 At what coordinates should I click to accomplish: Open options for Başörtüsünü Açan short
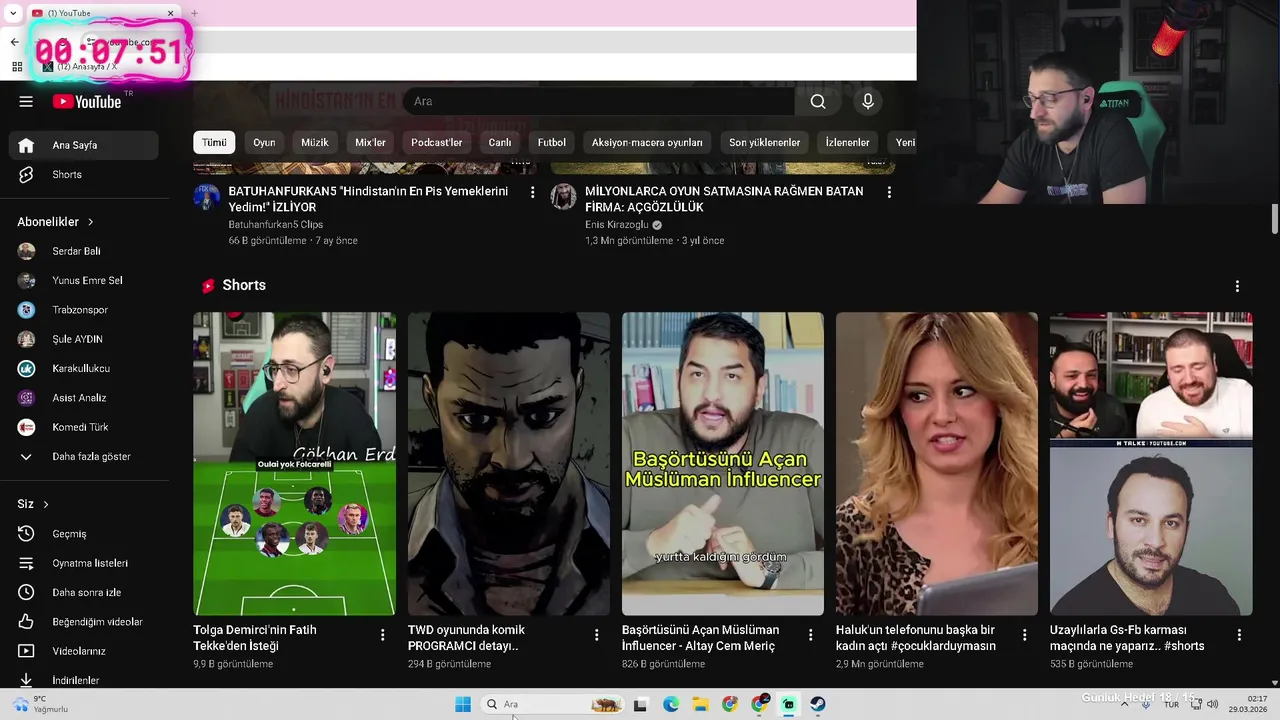tap(810, 635)
